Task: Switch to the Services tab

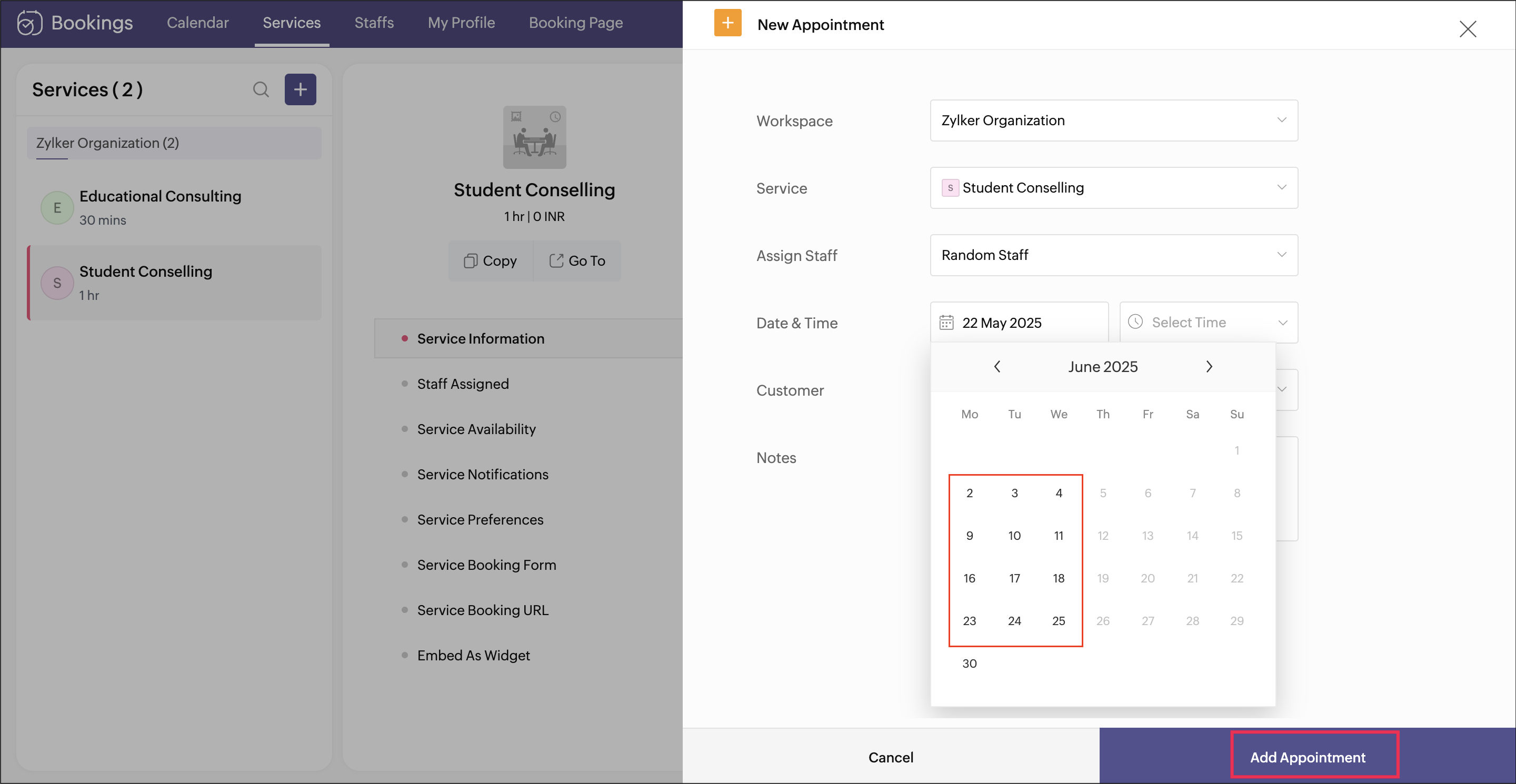Action: [292, 23]
